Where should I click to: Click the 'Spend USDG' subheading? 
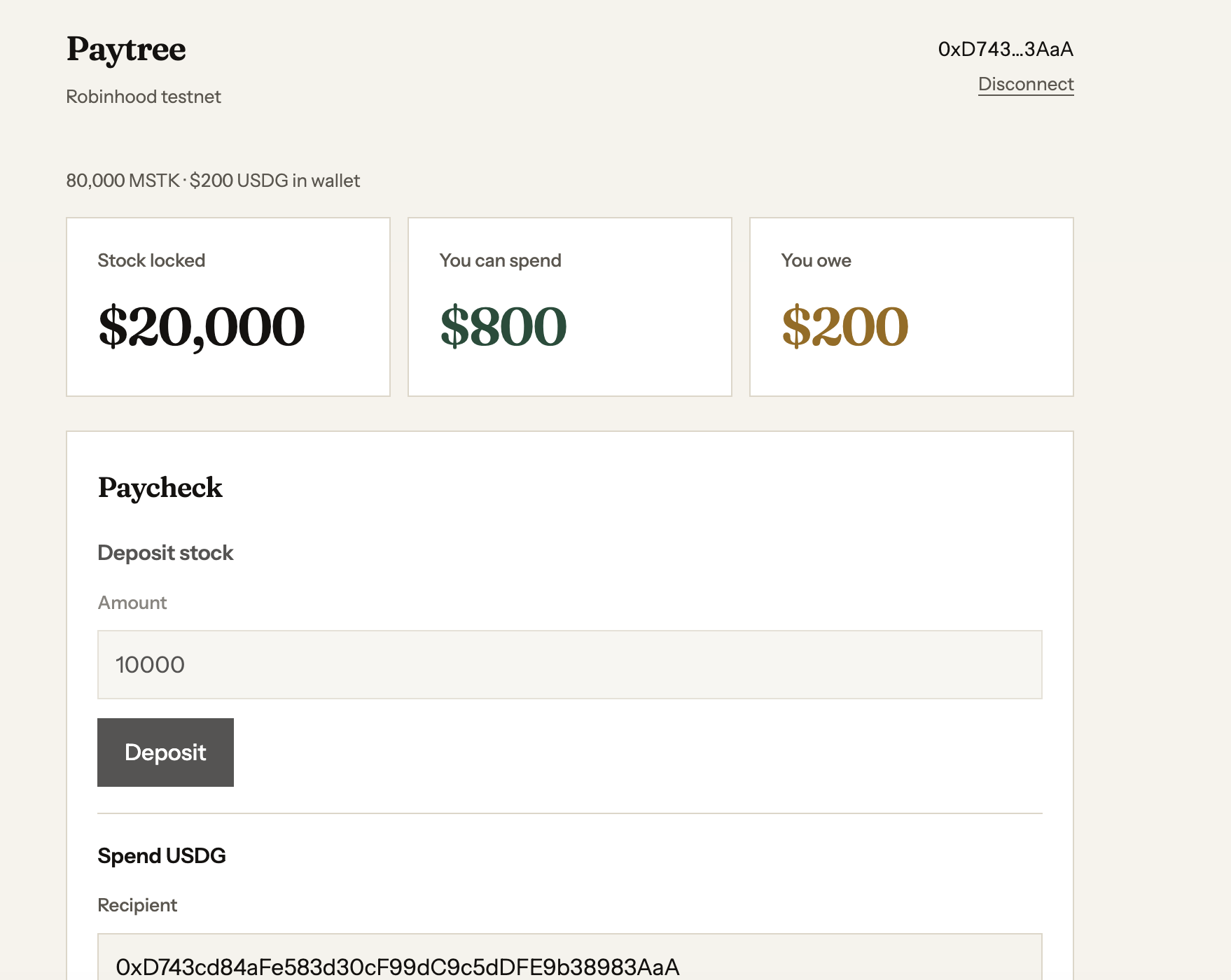162,855
